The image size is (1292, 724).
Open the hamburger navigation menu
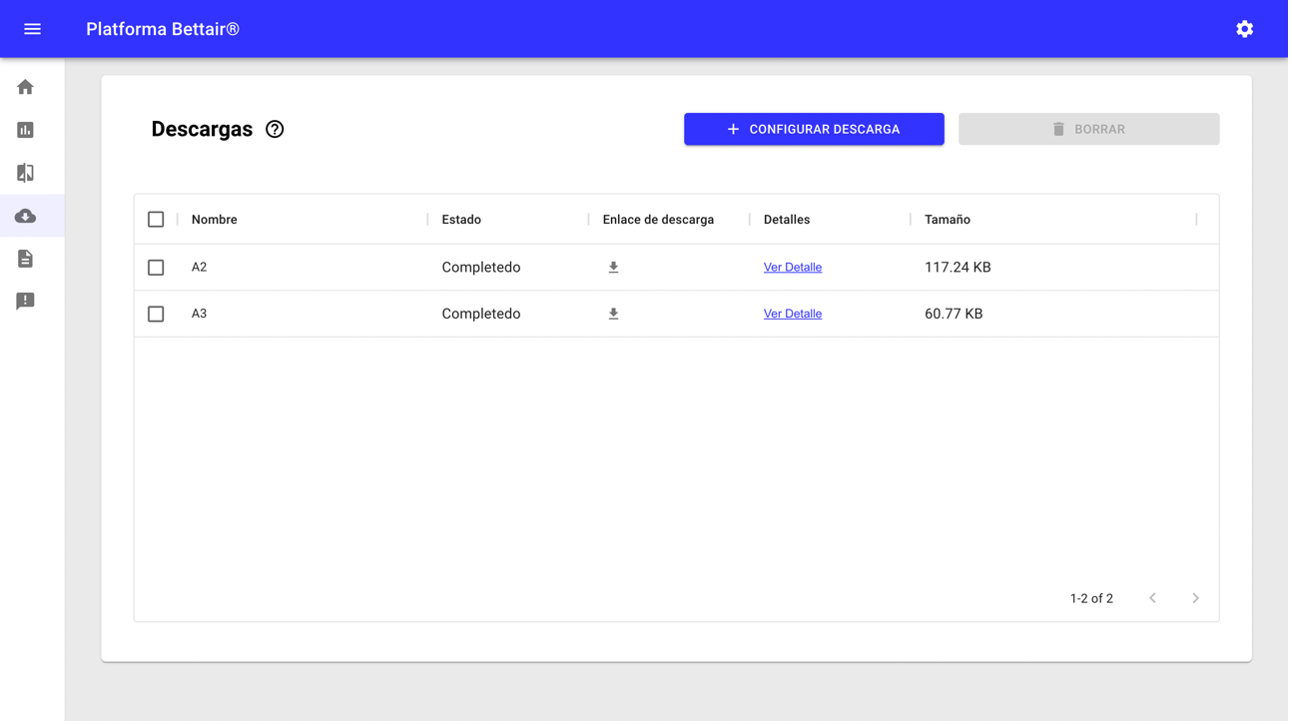tap(32, 29)
